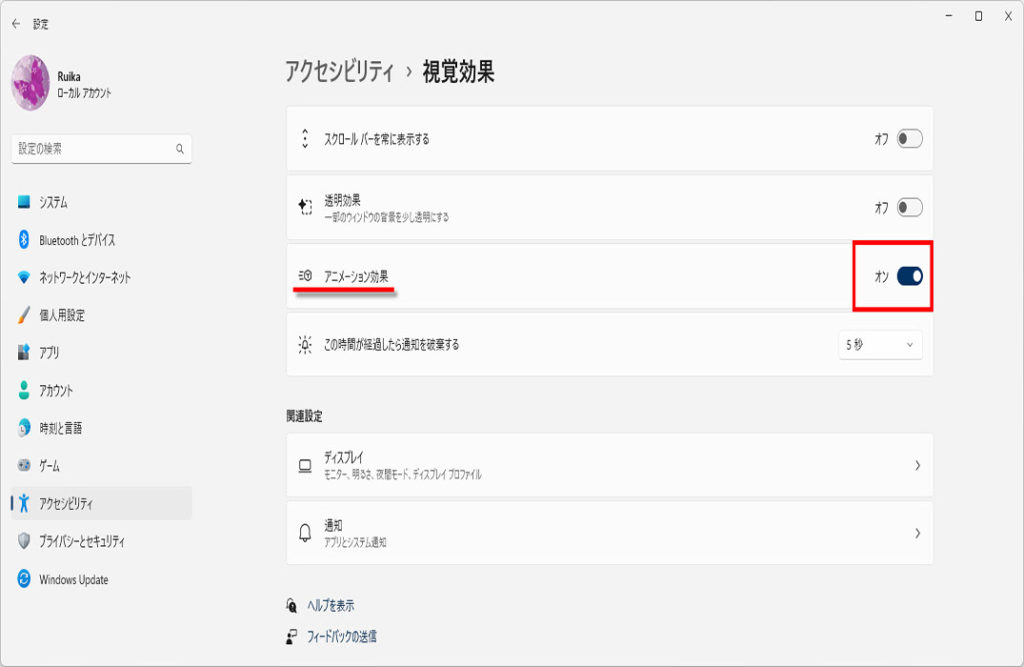
Task: Expand ディスプレイ related setting chevron
Action: (x=917, y=466)
